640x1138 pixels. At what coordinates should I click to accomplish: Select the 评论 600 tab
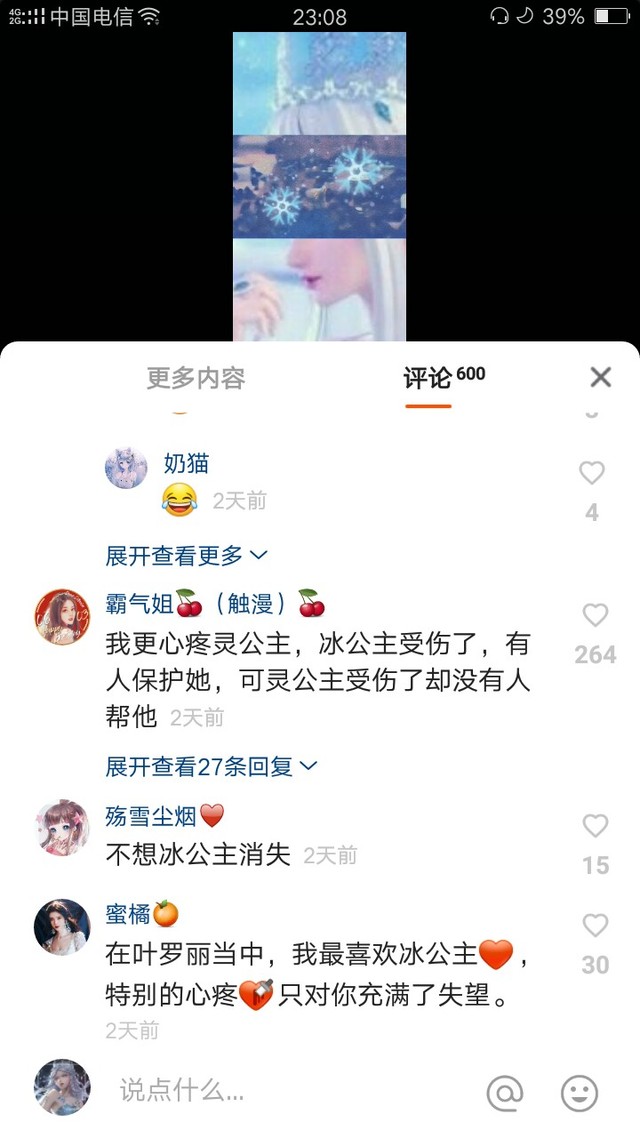(x=444, y=377)
